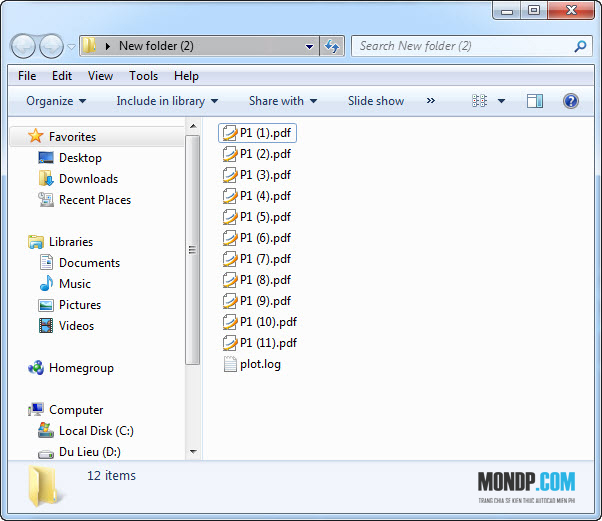Select file P1 (1).pdf
The image size is (602, 521).
257,133
